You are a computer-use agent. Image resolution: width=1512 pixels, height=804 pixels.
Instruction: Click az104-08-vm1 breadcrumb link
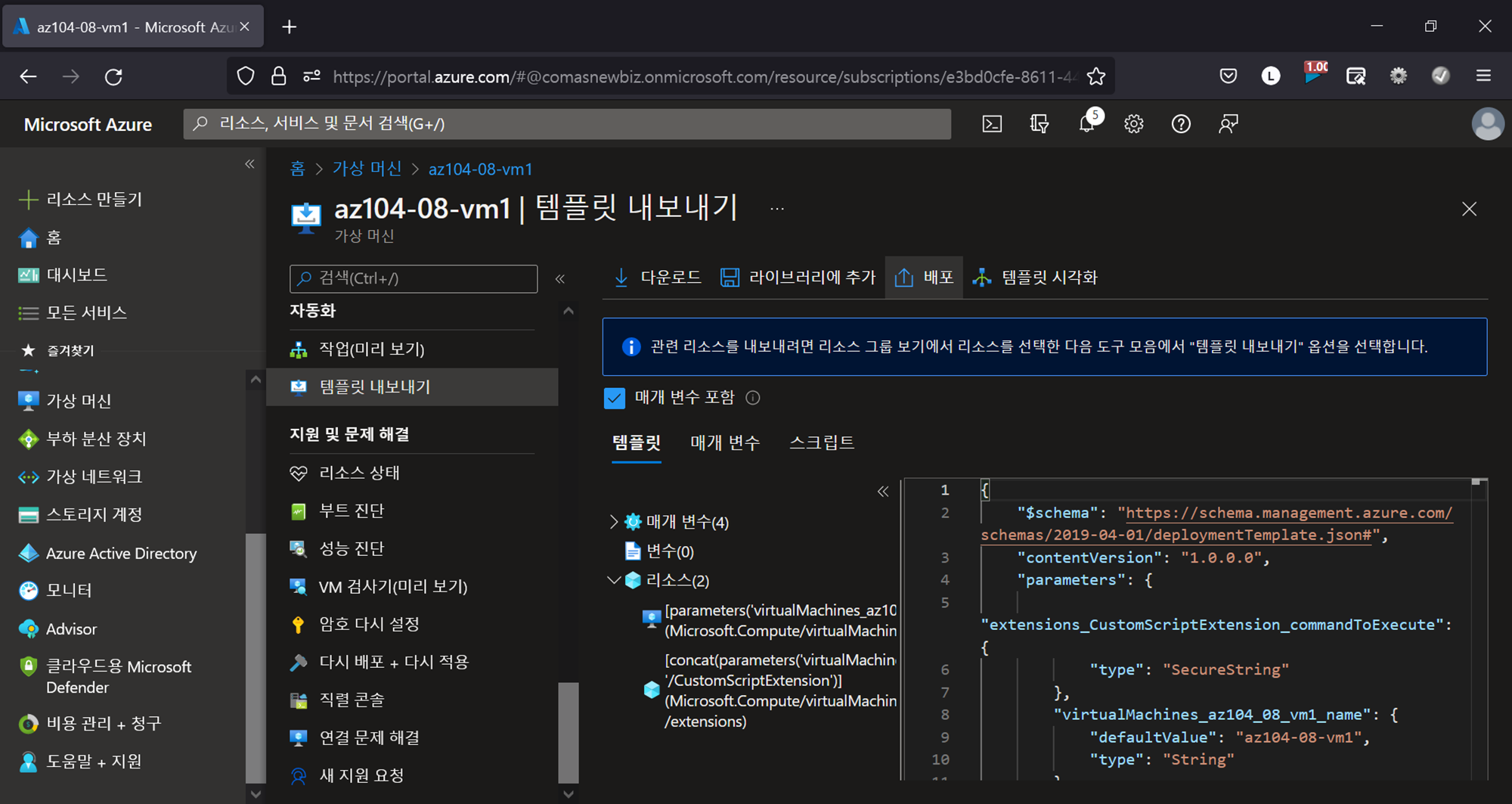point(481,169)
